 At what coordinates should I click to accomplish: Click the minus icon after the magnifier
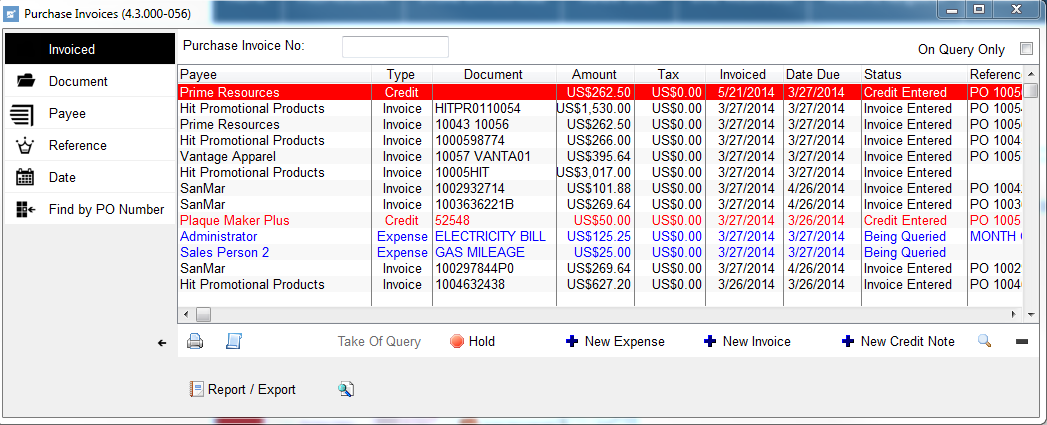pyautogui.click(x=1022, y=341)
